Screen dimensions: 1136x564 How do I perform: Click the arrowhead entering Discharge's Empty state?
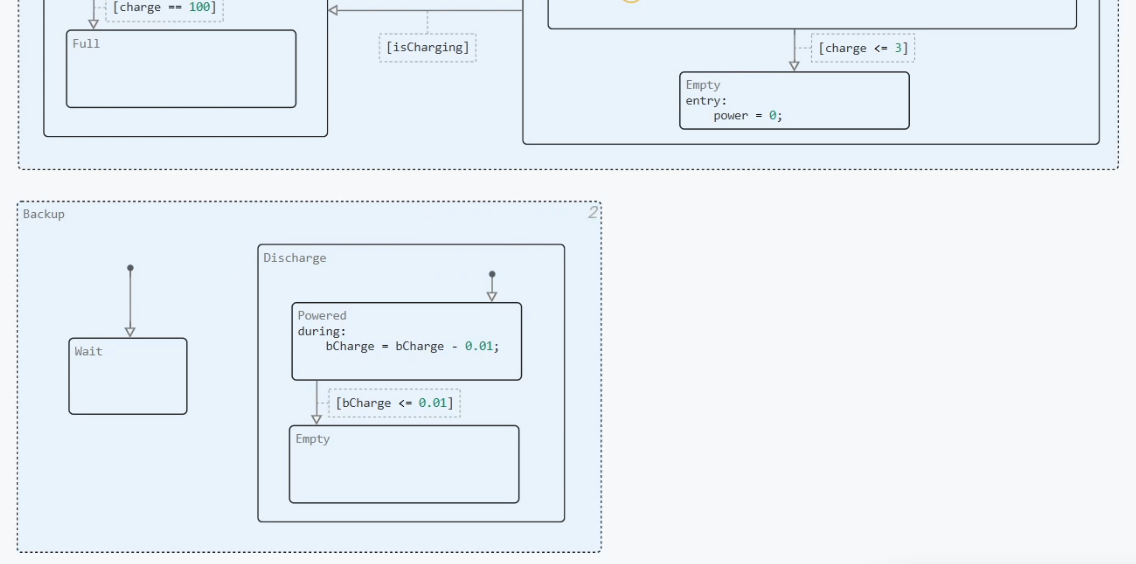tap(317, 420)
